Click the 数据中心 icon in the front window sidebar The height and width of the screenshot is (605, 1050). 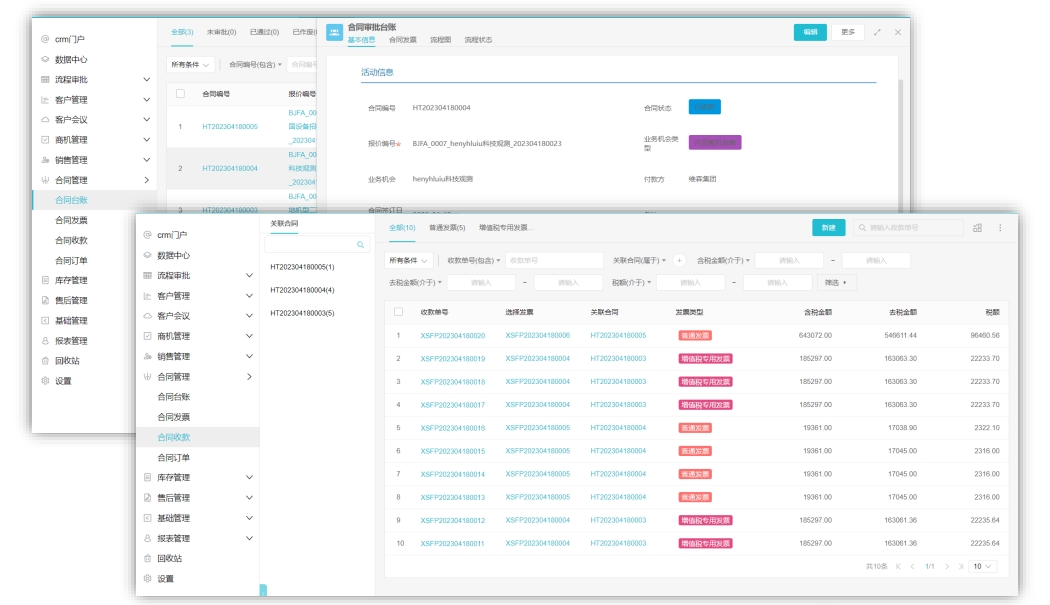coord(147,255)
